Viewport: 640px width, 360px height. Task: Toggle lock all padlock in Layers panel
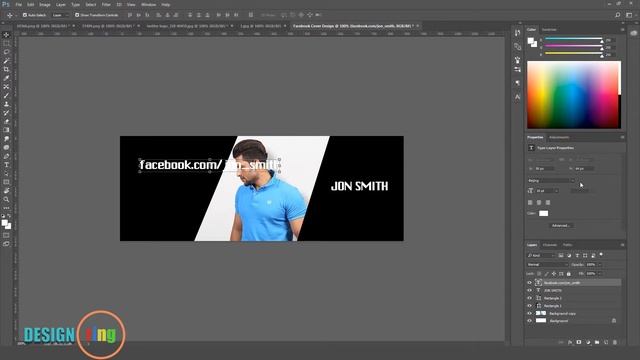click(x=569, y=274)
